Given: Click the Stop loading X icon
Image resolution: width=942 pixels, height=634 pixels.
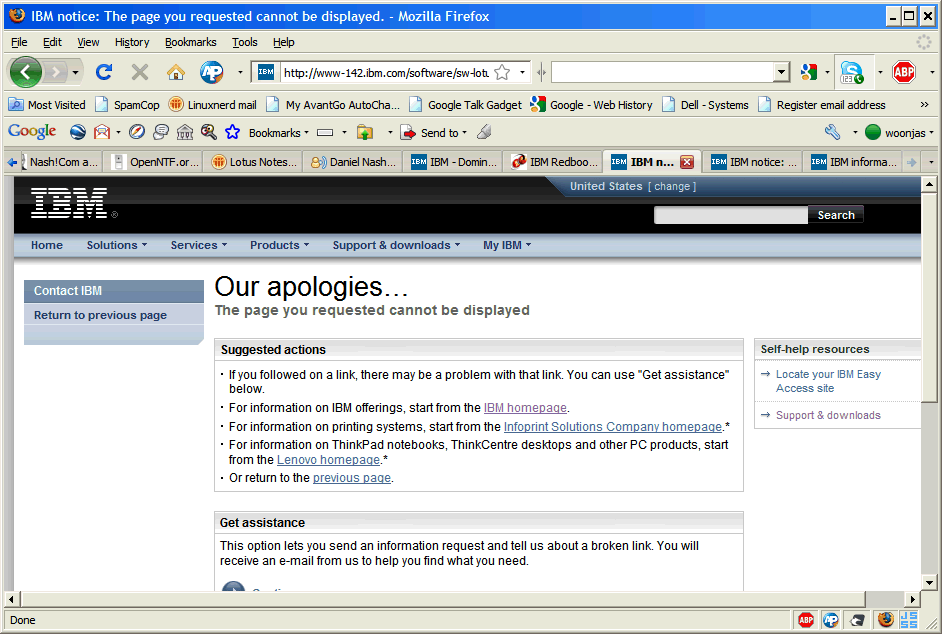Looking at the screenshot, I should coord(140,72).
